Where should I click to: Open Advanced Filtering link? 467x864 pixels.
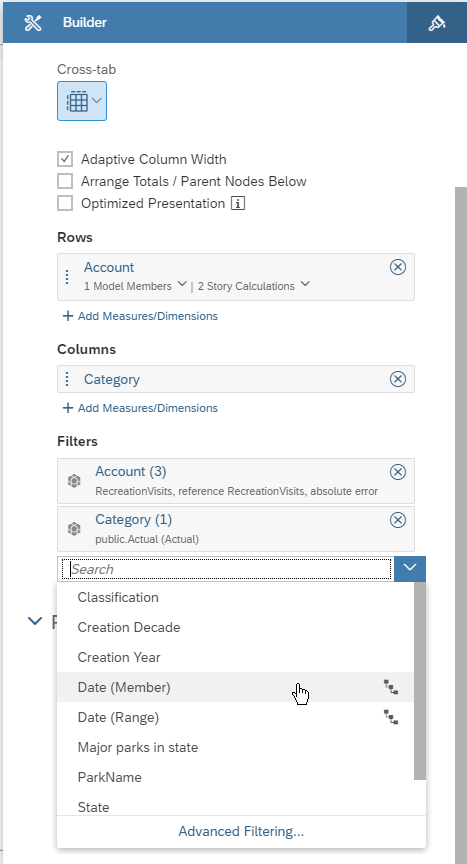pyautogui.click(x=241, y=831)
